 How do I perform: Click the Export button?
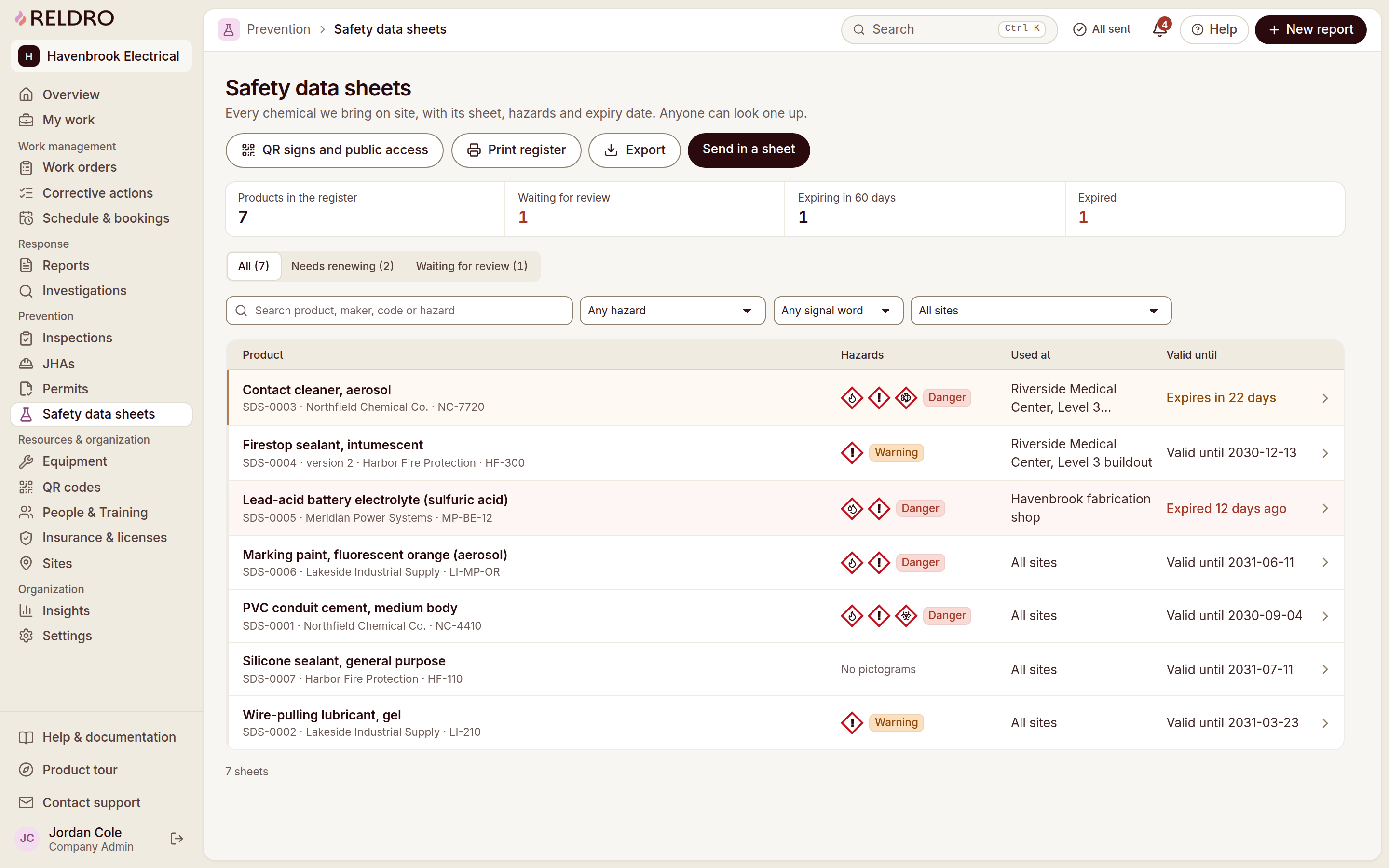coord(634,150)
